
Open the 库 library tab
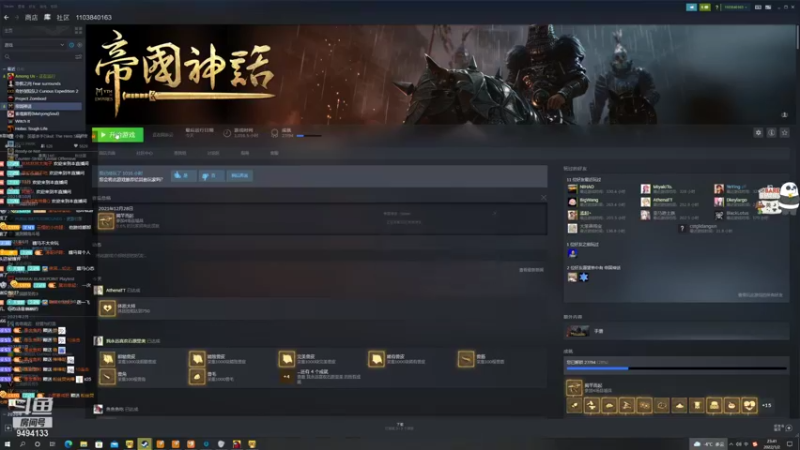click(47, 17)
